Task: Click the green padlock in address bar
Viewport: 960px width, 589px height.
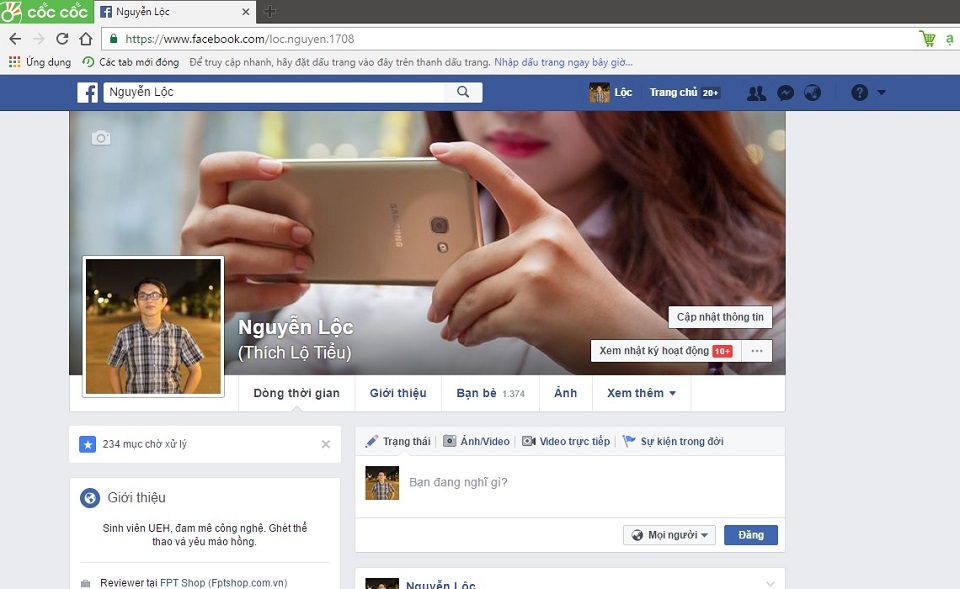Action: [x=113, y=39]
